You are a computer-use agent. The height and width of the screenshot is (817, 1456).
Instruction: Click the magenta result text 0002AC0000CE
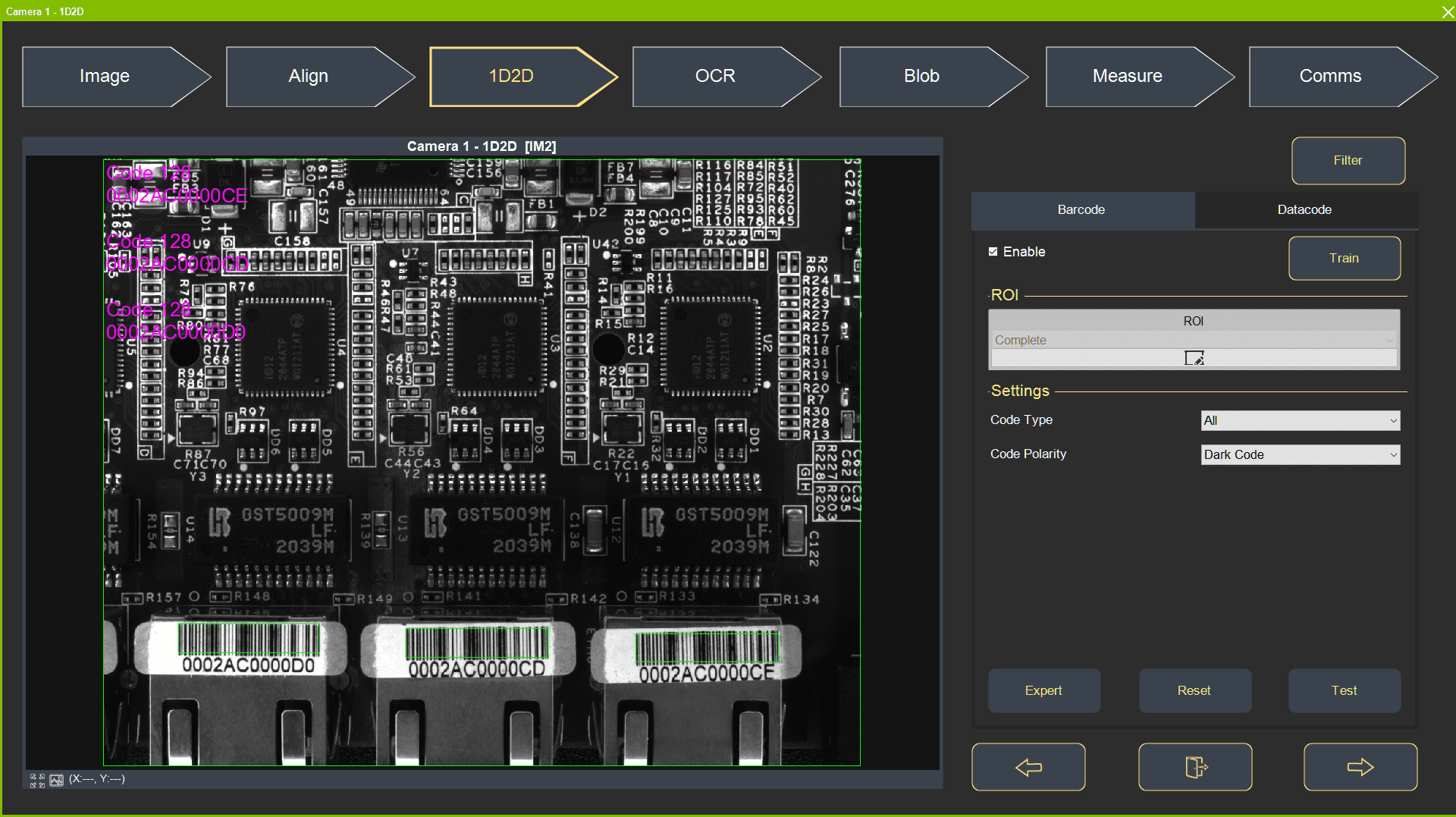pos(177,196)
